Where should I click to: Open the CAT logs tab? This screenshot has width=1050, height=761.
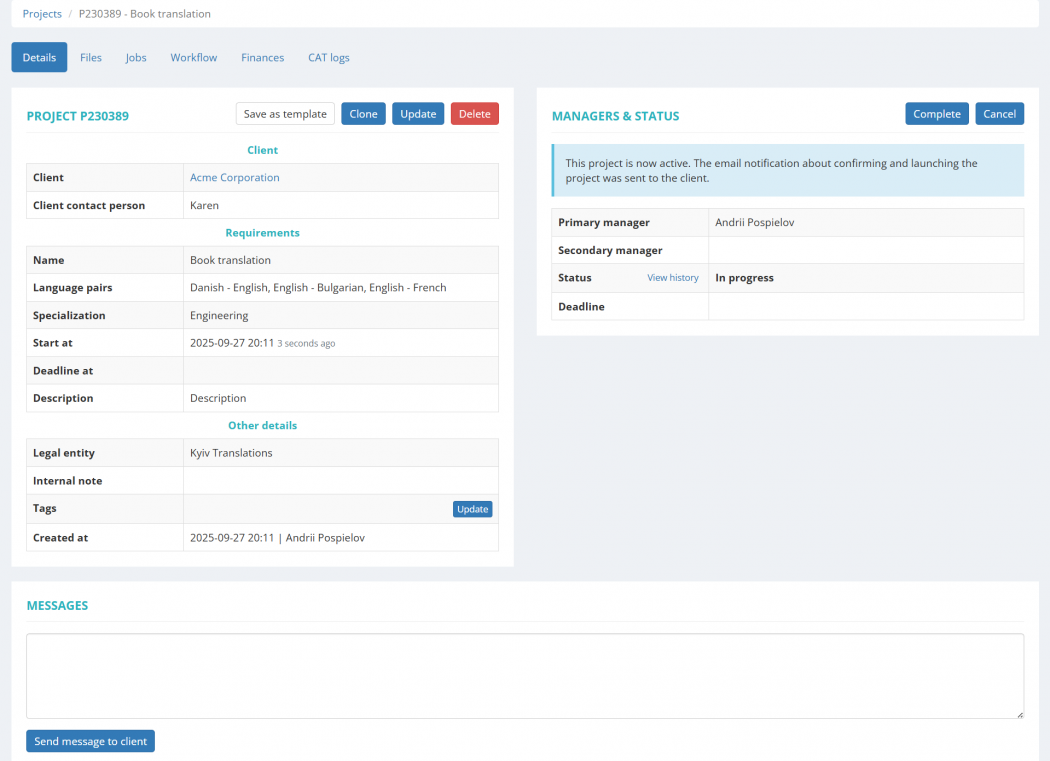[328, 57]
